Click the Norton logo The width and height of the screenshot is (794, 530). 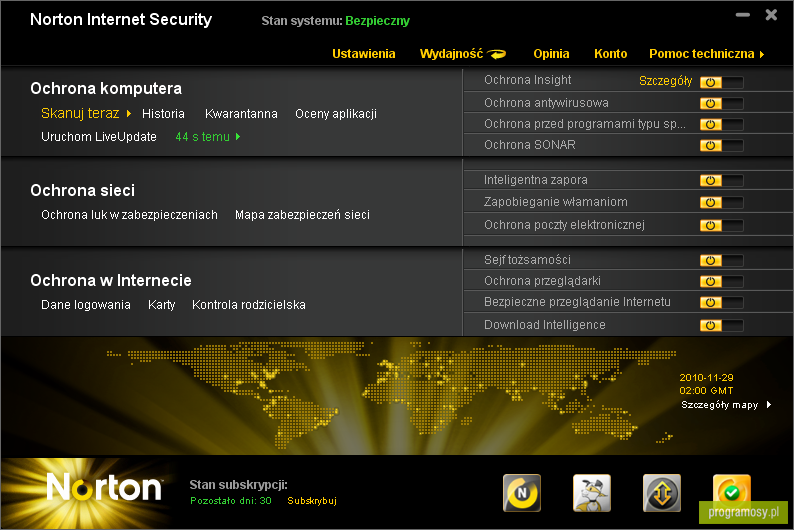click(104, 487)
